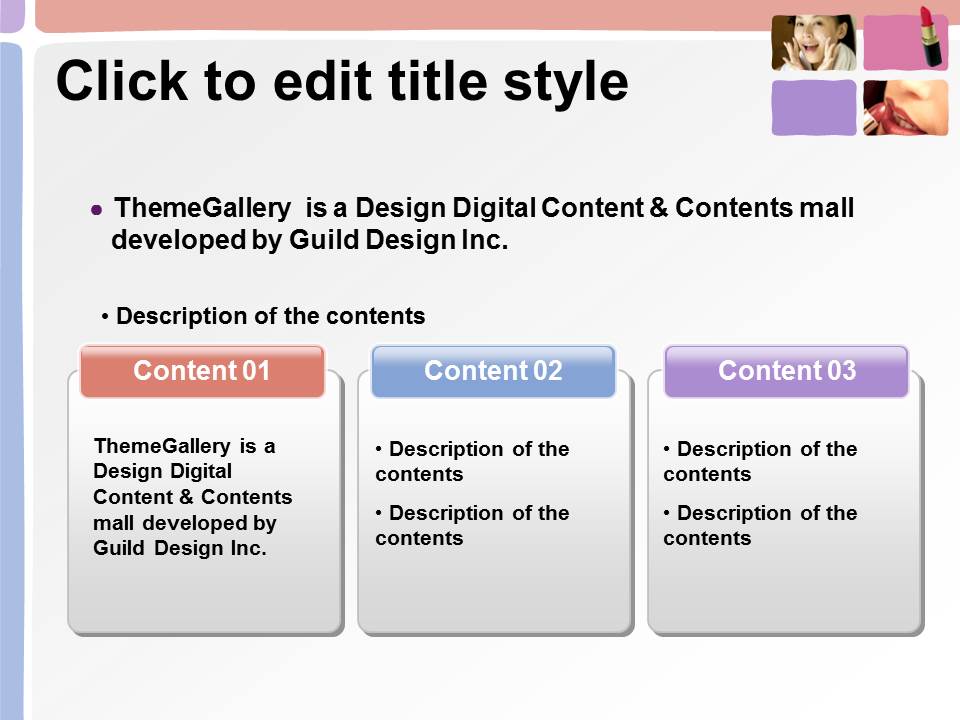
Task: Select the red lips close-up photo
Action: point(905,107)
